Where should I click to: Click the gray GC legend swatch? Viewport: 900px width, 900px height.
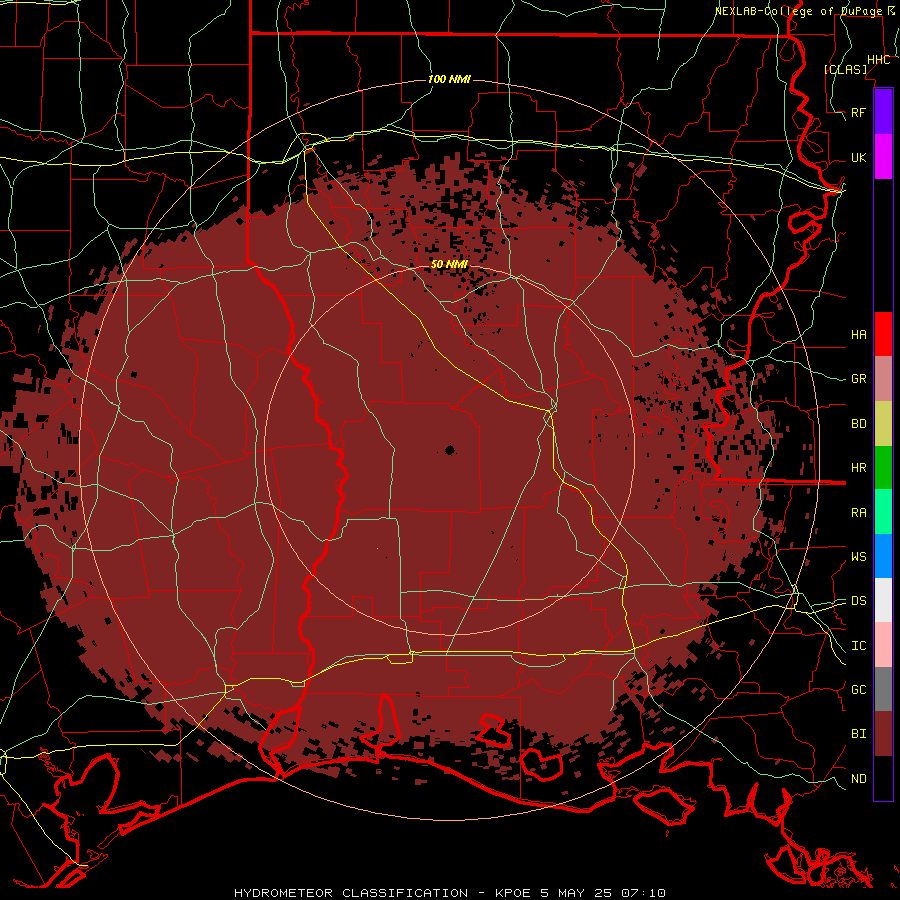tap(883, 689)
